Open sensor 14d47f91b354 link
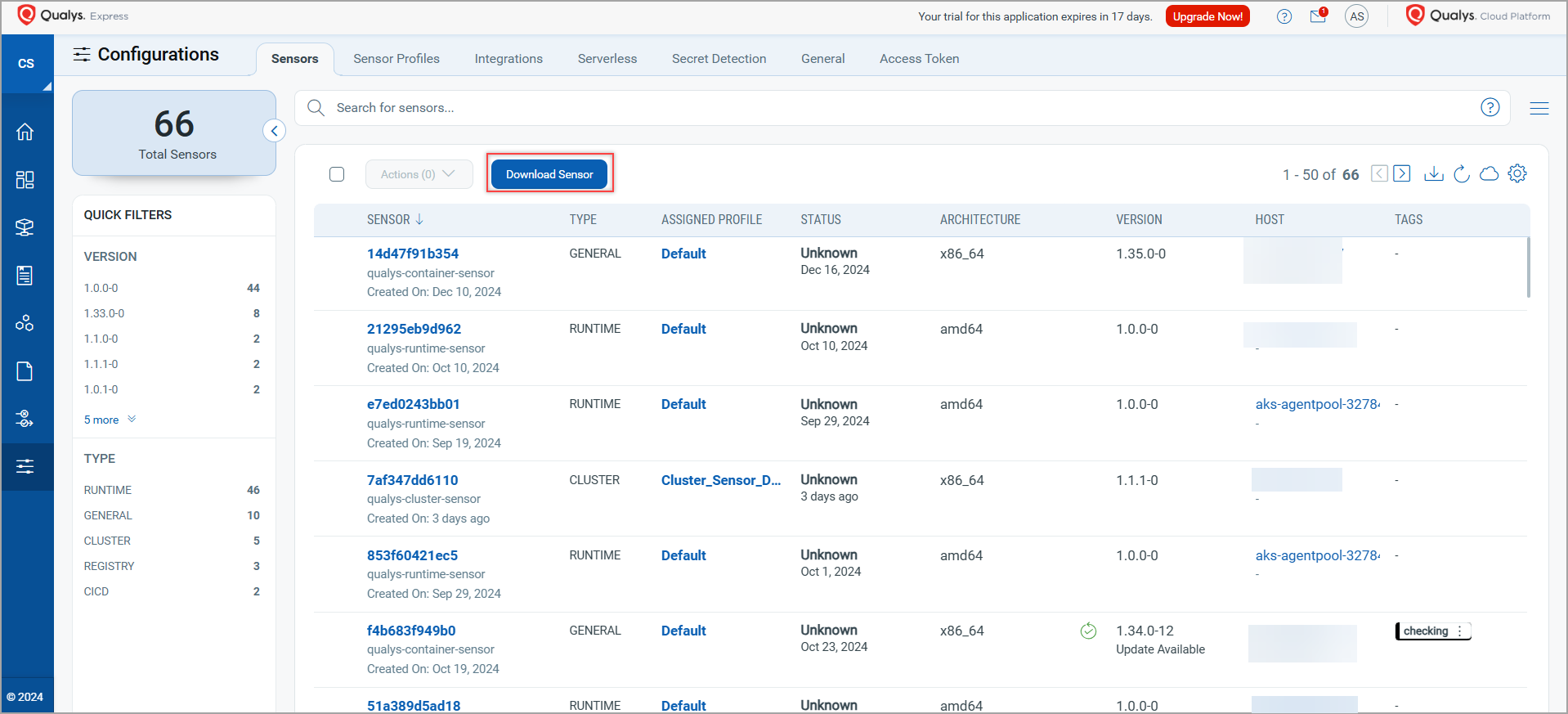The image size is (1568, 714). (413, 254)
